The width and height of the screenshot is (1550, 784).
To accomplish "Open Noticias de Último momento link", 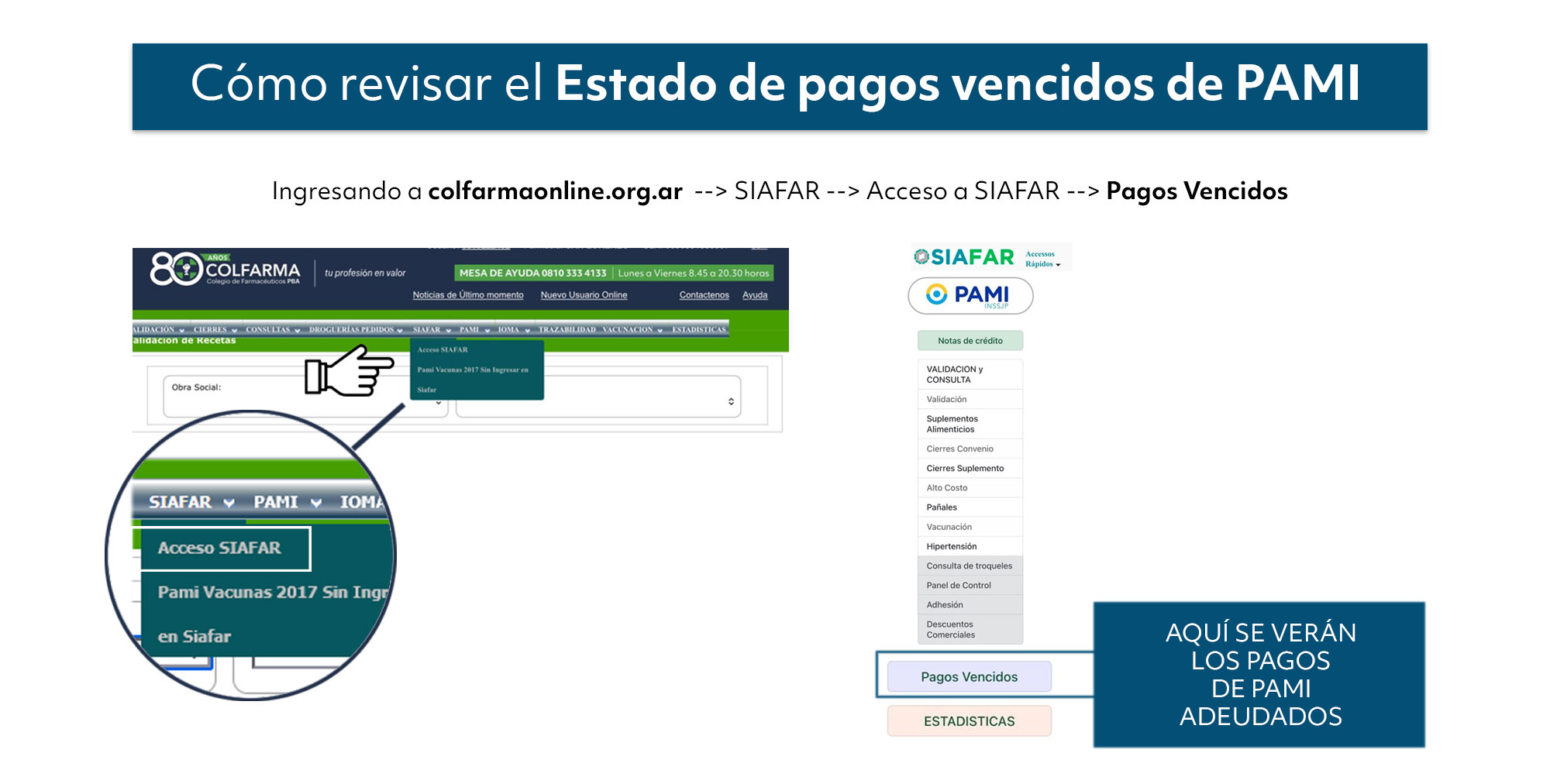I will pyautogui.click(x=467, y=295).
